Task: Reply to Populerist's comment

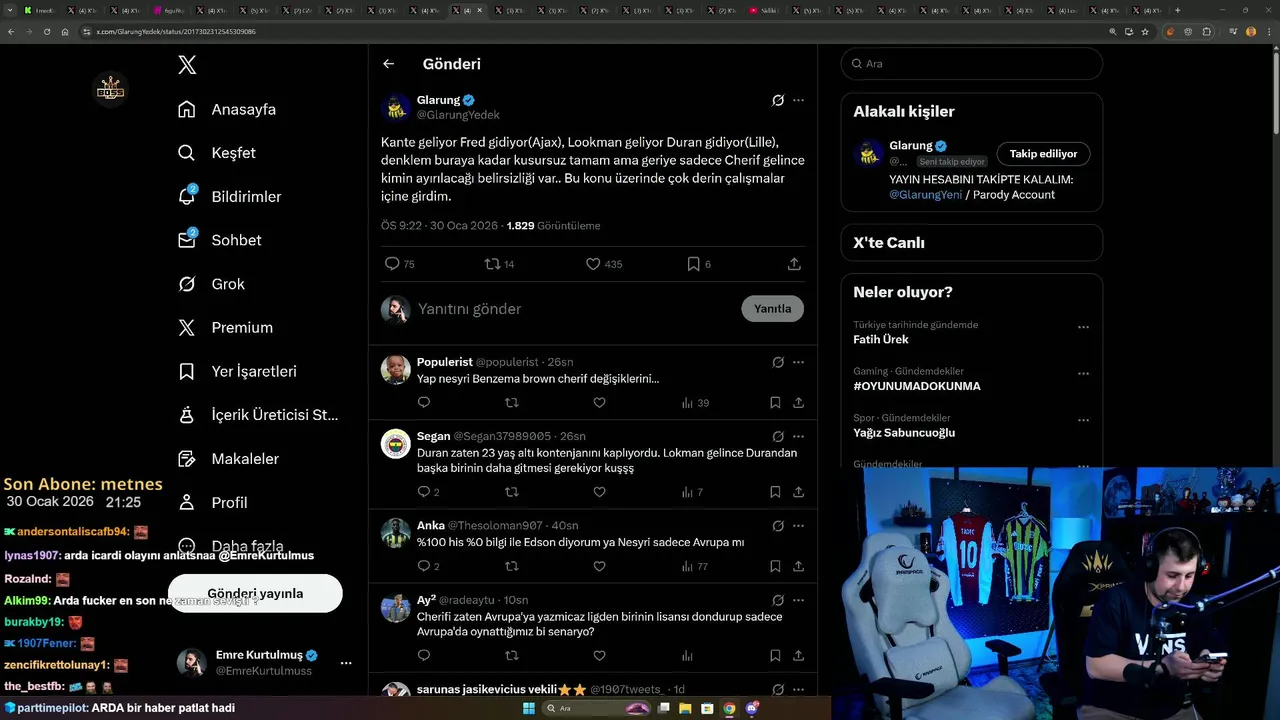Action: [x=424, y=403]
